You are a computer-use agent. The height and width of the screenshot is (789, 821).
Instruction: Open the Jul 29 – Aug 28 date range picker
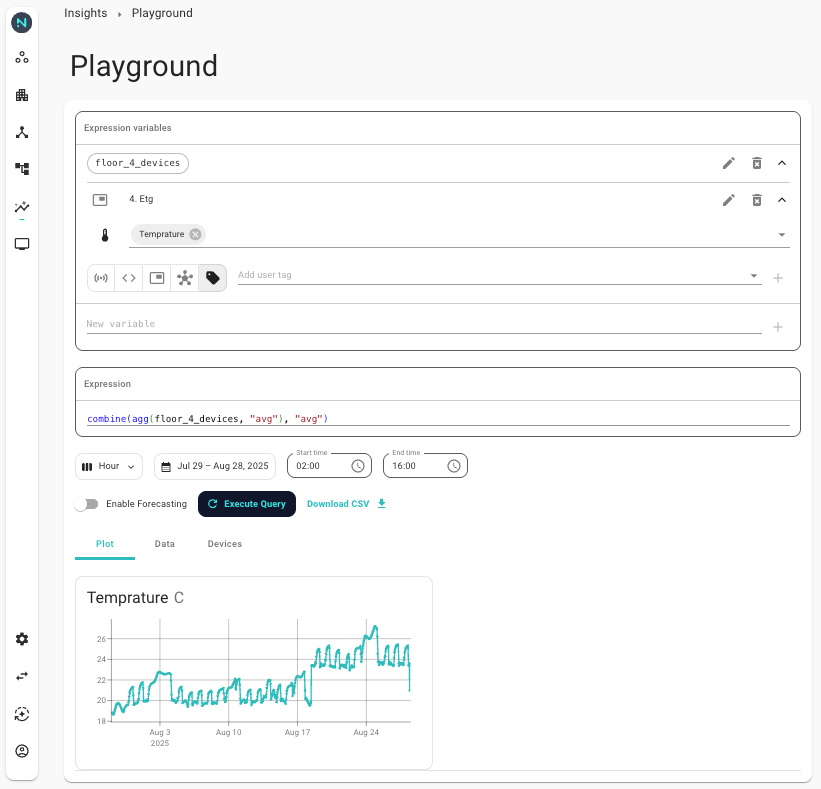[x=215, y=466]
